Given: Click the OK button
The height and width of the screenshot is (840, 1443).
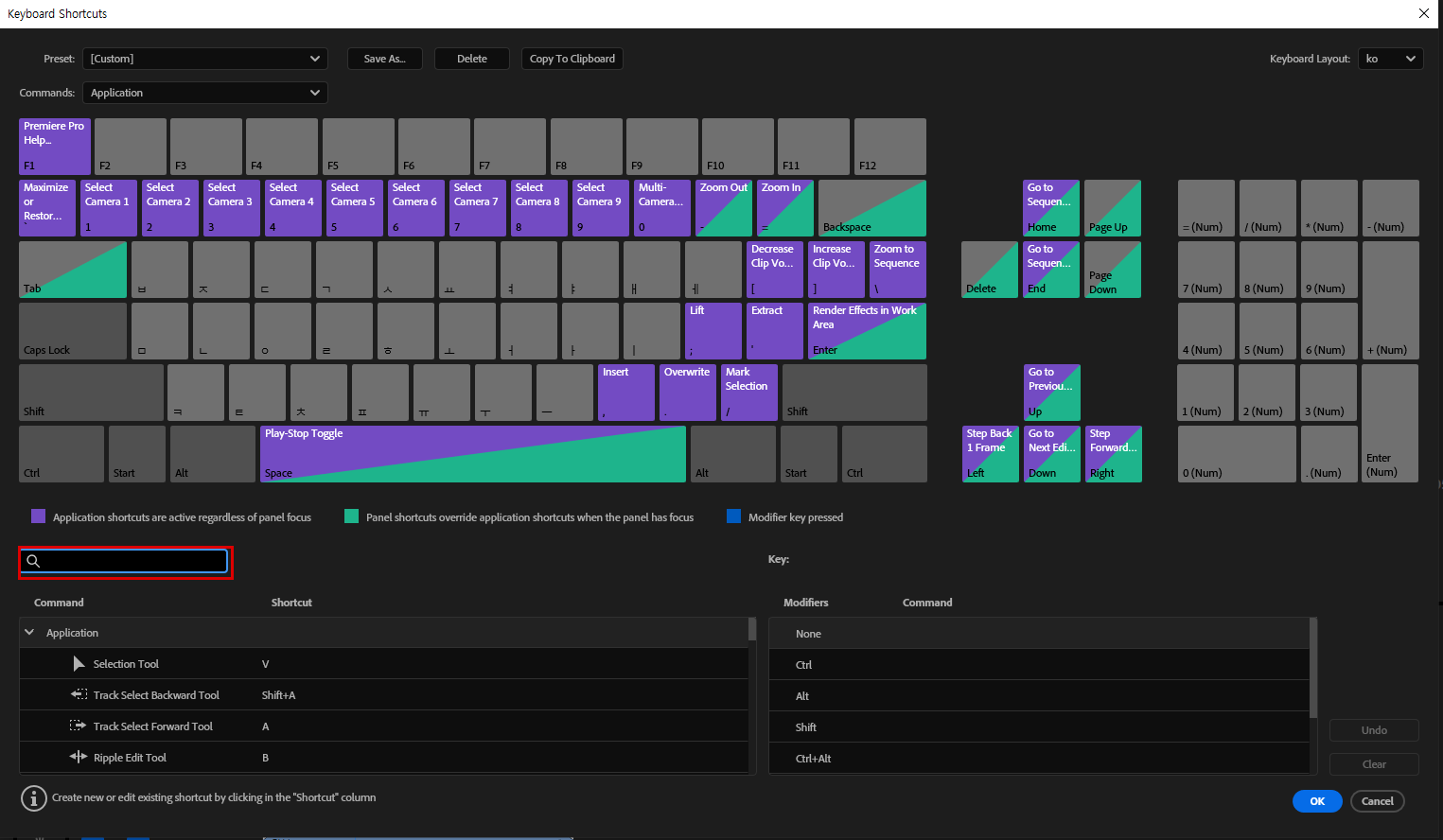Looking at the screenshot, I should 1317,801.
